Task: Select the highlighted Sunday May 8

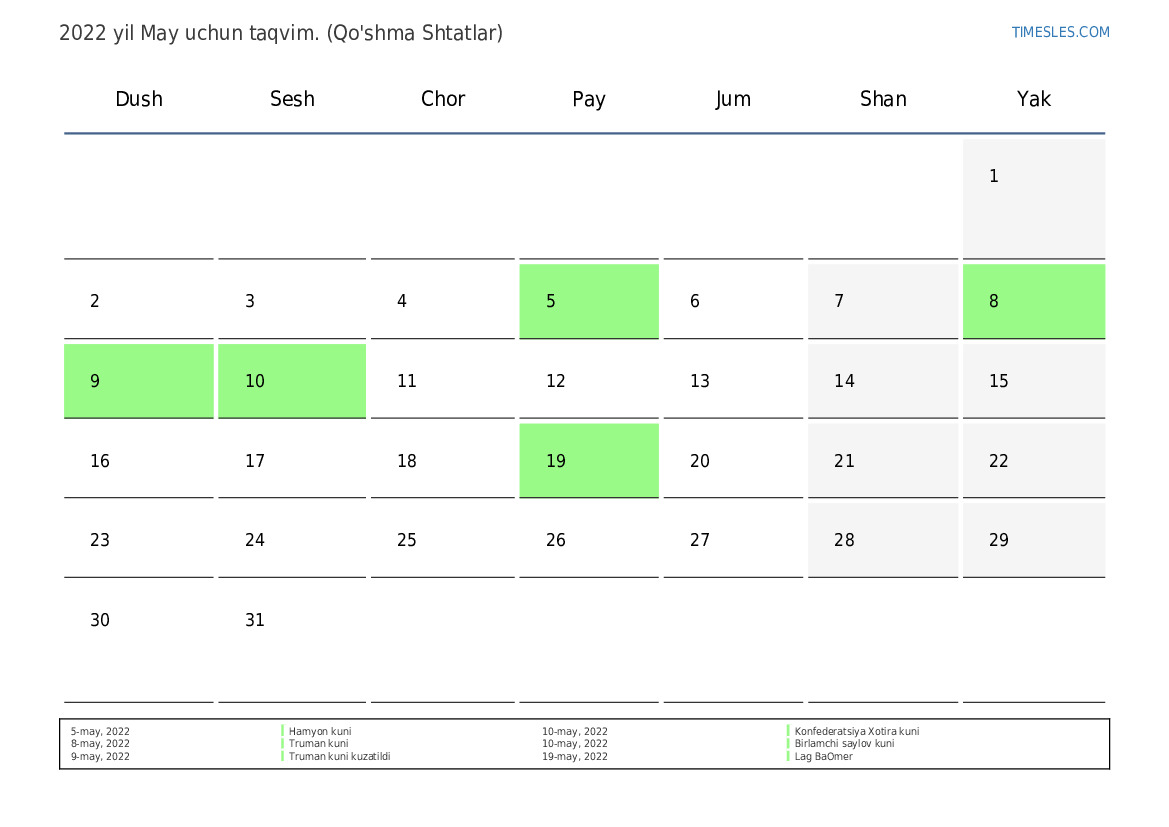Action: pos(1033,301)
